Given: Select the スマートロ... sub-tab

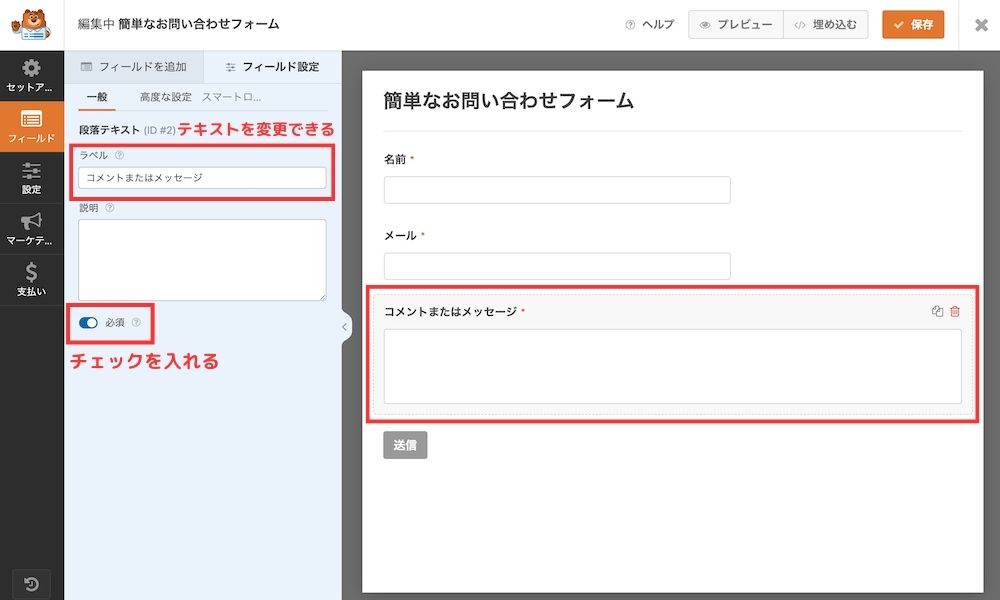Looking at the screenshot, I should [x=232, y=97].
